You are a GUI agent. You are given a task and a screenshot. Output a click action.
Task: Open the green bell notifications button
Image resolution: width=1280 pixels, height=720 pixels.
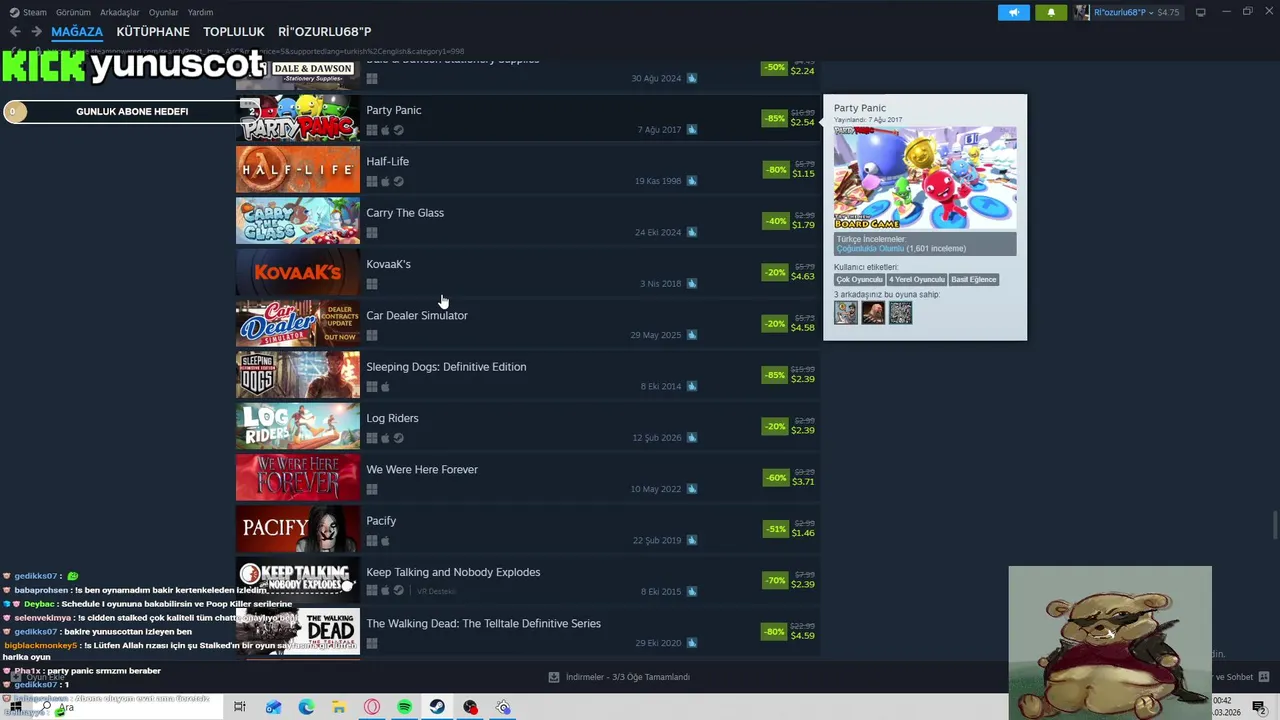click(x=1051, y=12)
